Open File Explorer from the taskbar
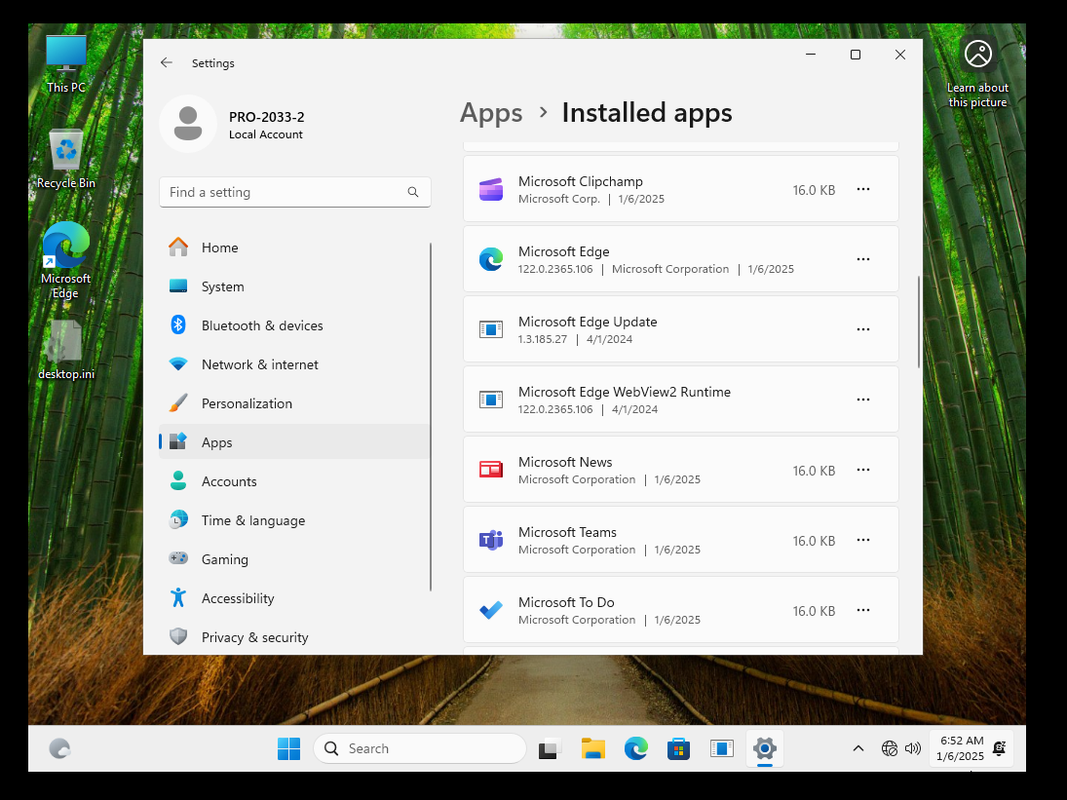This screenshot has width=1067, height=800. click(593, 748)
